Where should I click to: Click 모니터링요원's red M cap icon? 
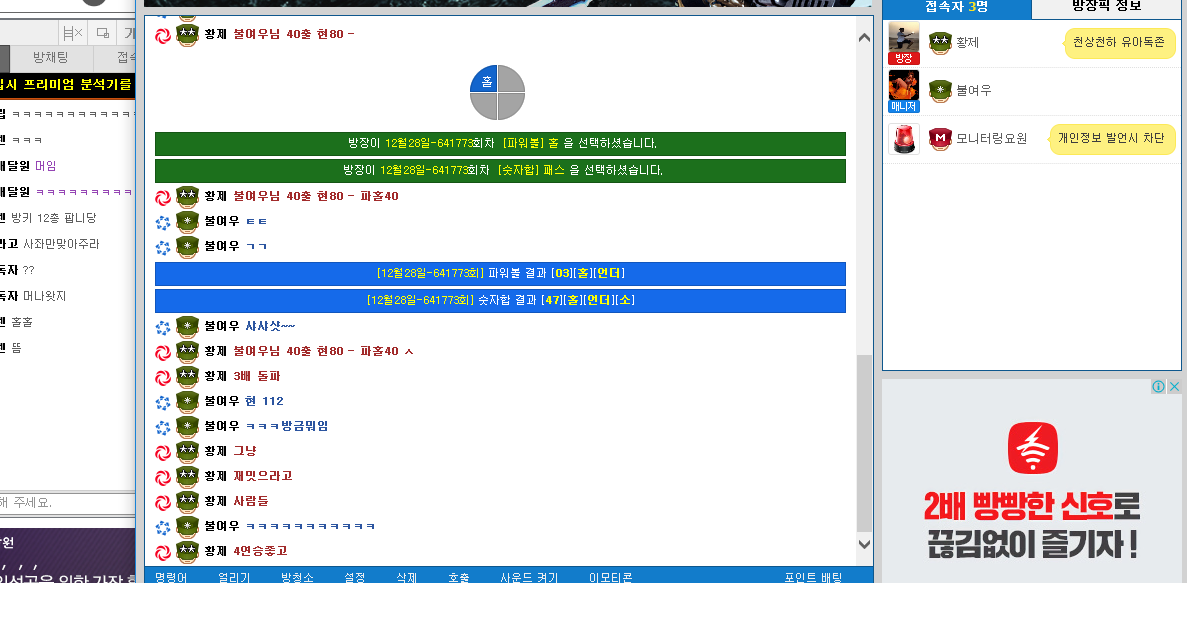click(x=939, y=138)
